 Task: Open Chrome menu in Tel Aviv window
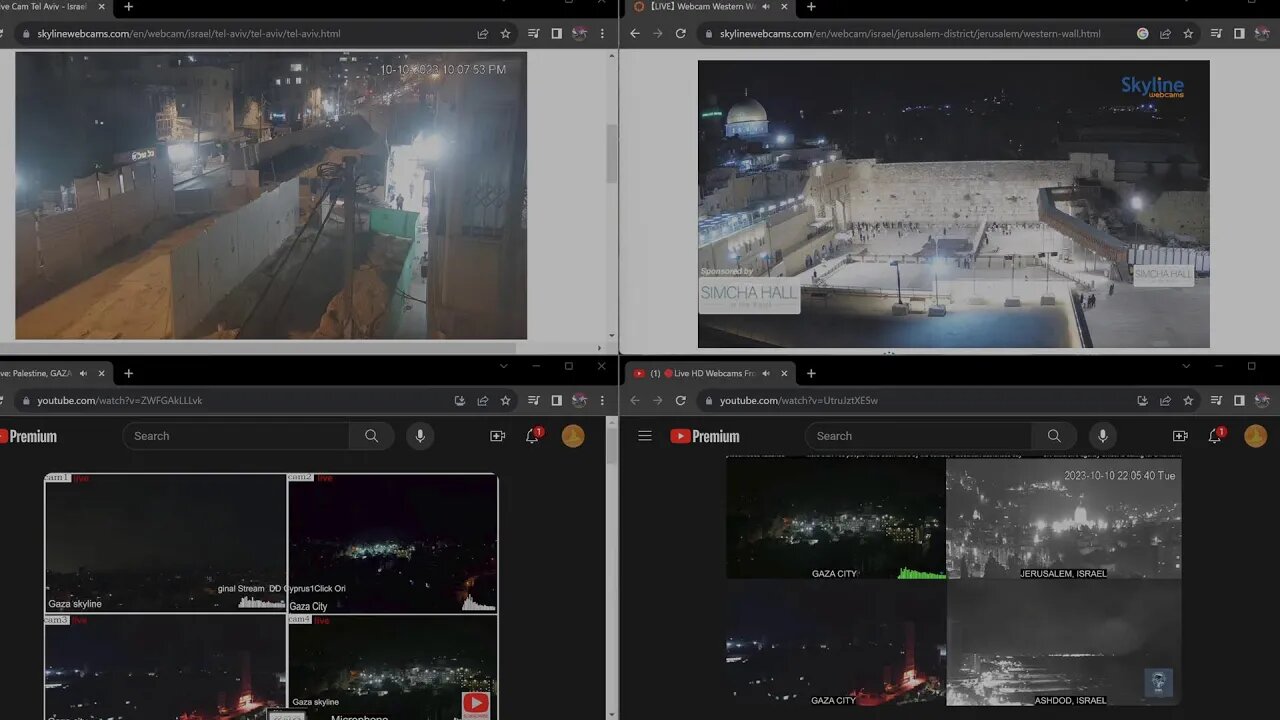point(603,34)
